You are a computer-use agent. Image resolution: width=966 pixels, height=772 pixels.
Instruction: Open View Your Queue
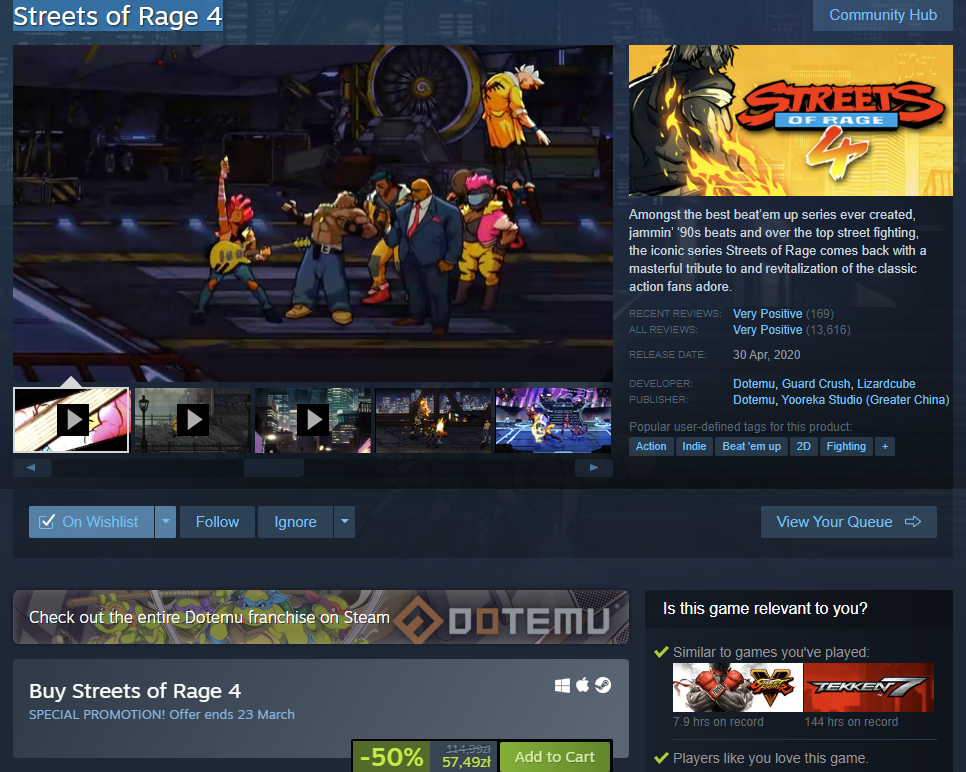pyautogui.click(x=848, y=522)
